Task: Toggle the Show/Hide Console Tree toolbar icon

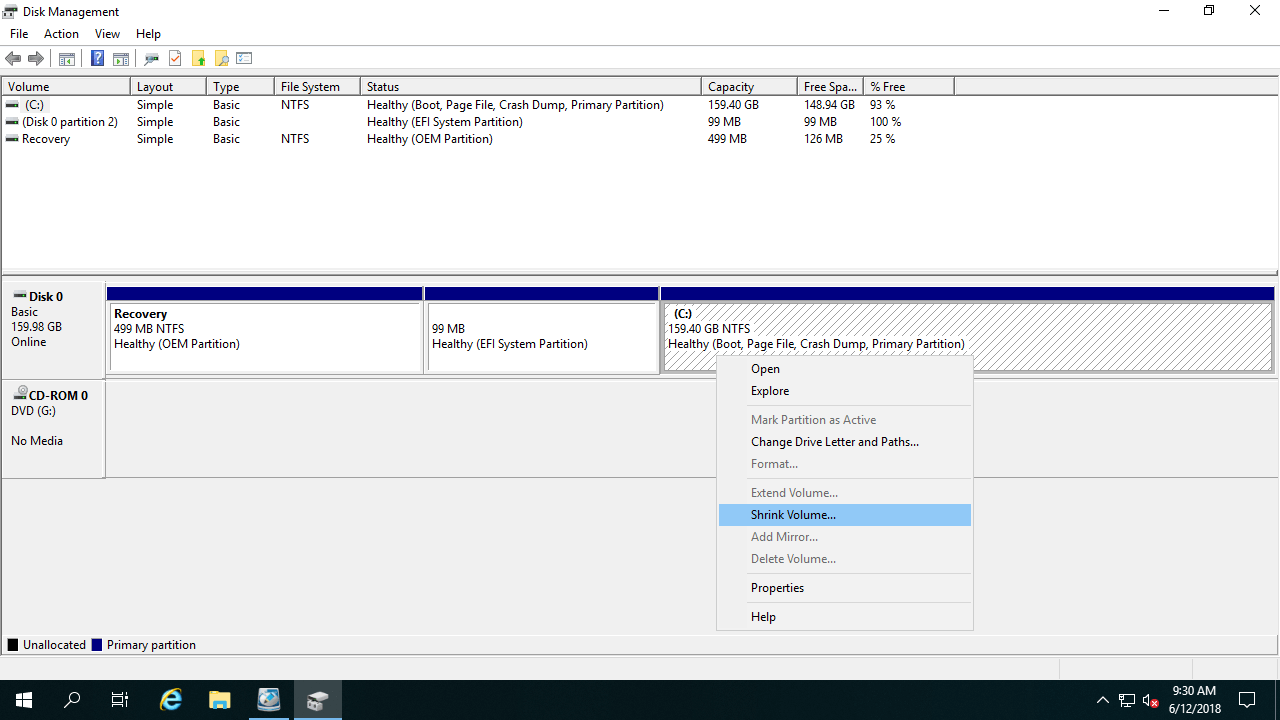Action: click(66, 58)
